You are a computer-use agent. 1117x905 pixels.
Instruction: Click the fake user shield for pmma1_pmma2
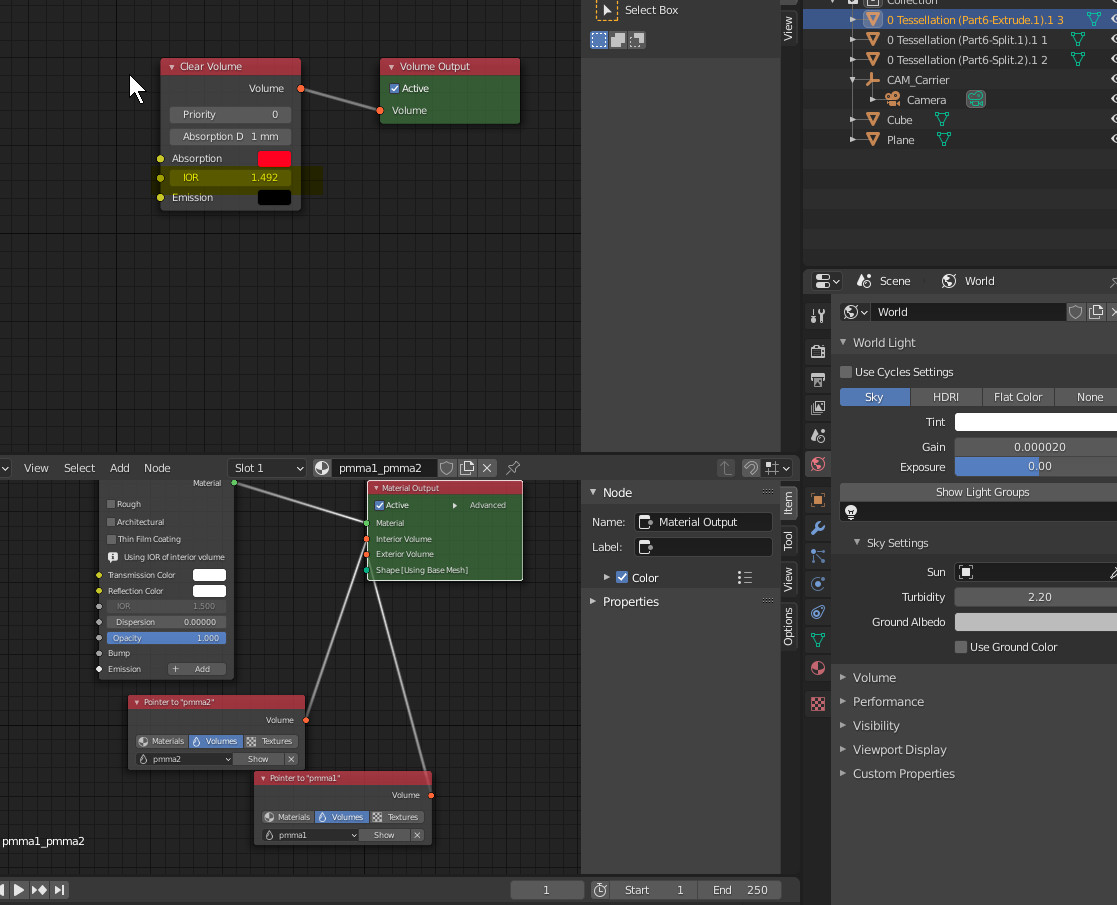[x=447, y=468]
